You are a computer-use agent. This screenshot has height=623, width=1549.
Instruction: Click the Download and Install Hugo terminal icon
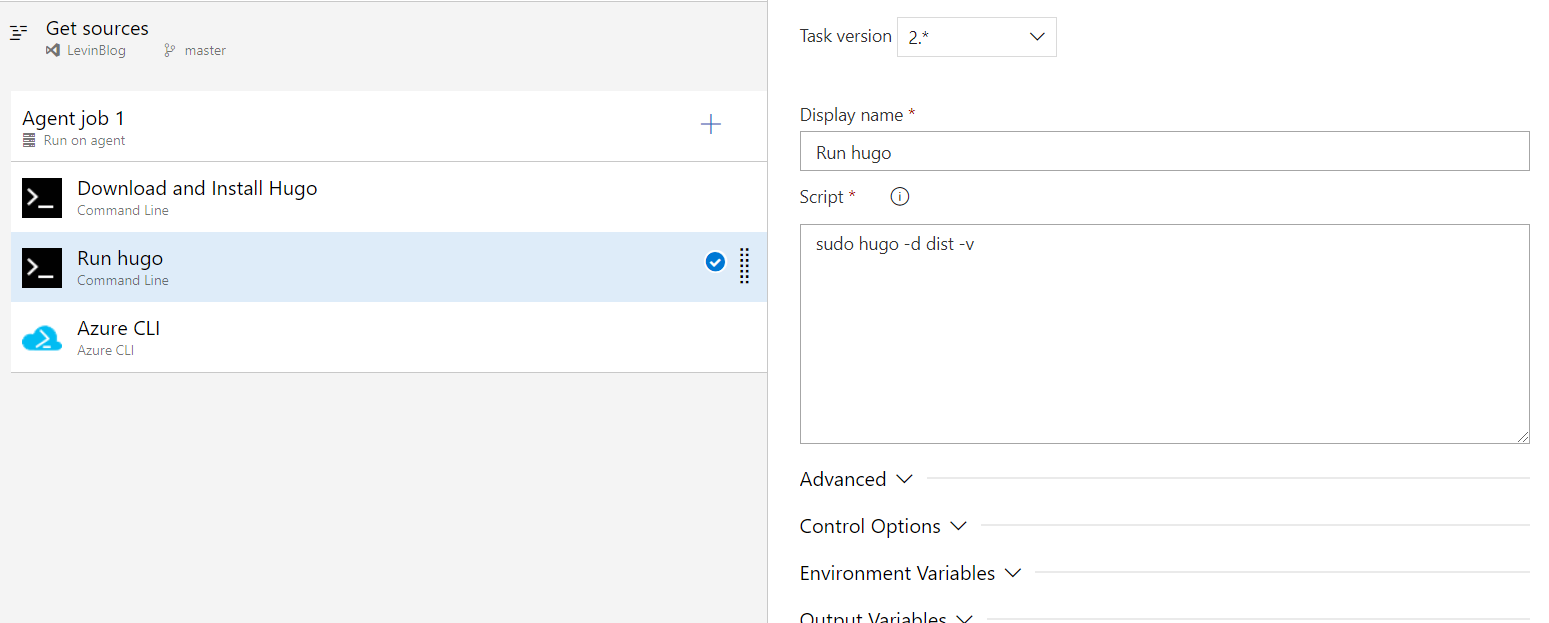[x=42, y=198]
